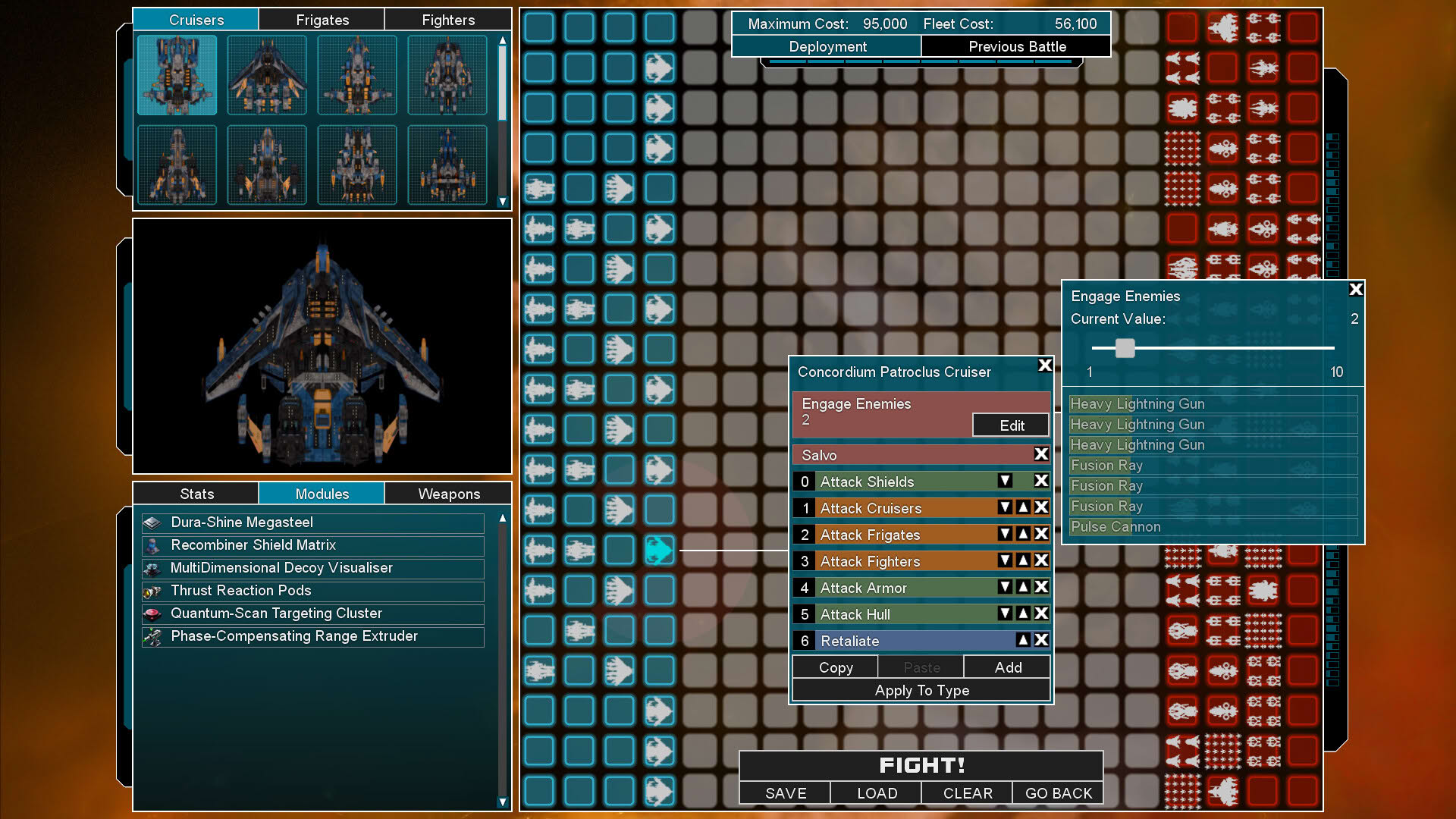Copy the ship orders
Screen dimensions: 1456x819
coord(836,667)
